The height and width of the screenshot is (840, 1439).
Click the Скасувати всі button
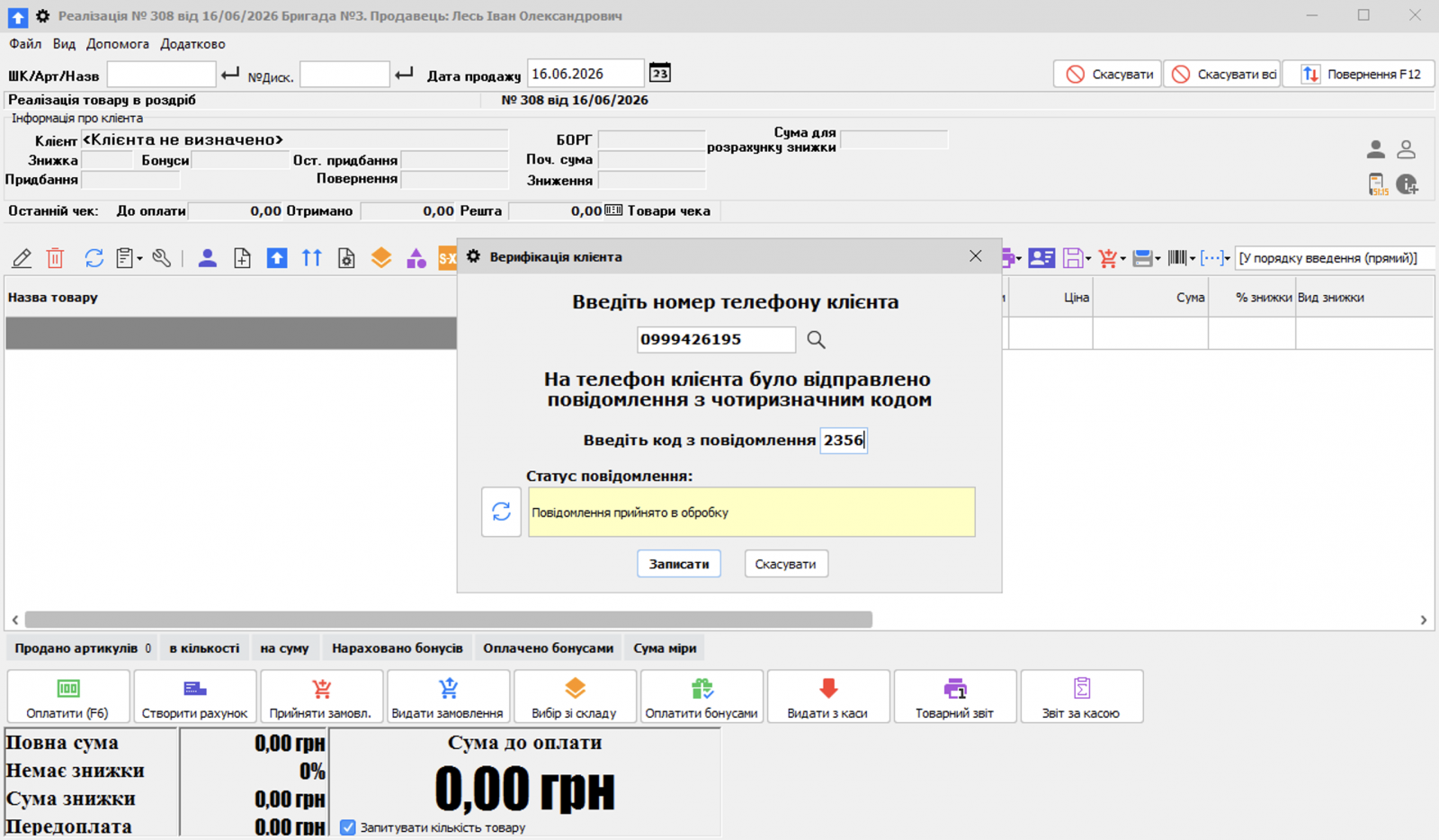1222,74
